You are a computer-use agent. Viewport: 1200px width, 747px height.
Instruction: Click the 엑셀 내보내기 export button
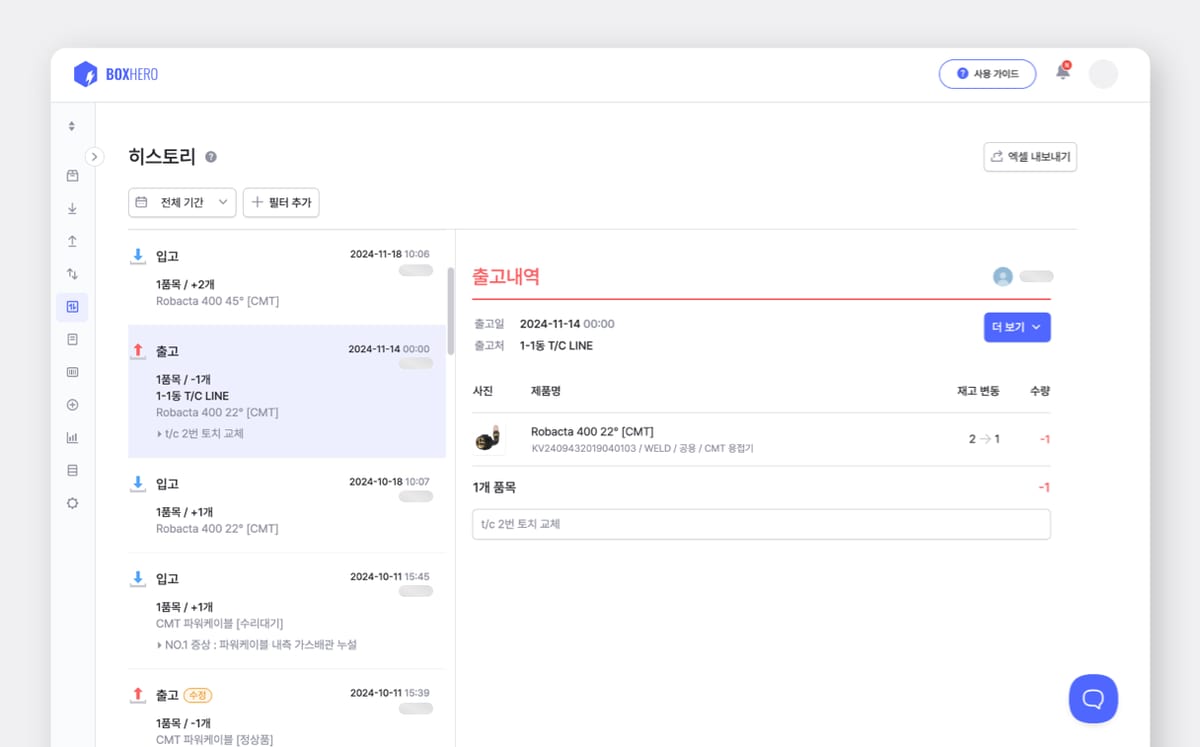pyautogui.click(x=1030, y=157)
